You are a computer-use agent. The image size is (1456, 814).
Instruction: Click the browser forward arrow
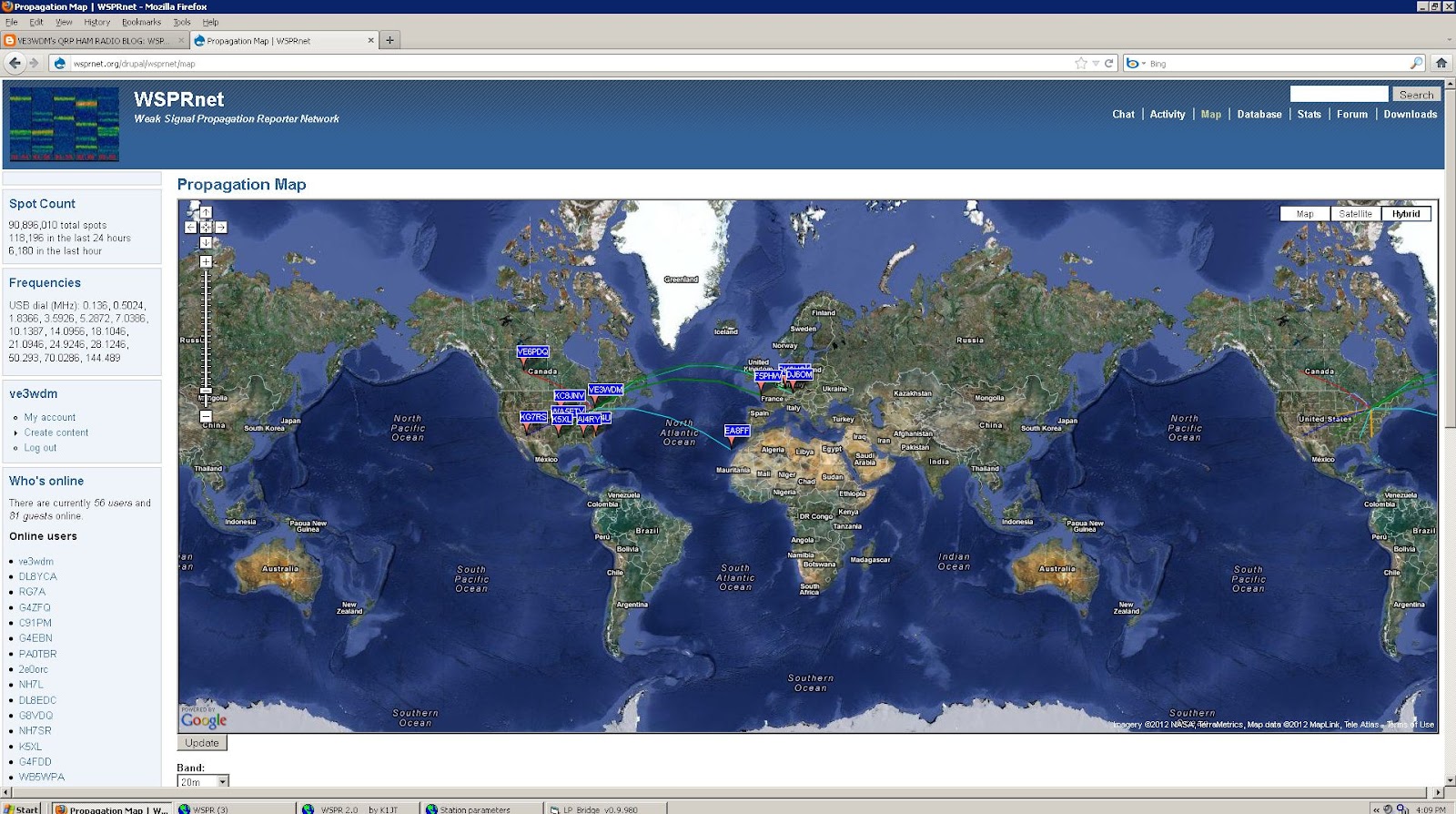click(35, 63)
